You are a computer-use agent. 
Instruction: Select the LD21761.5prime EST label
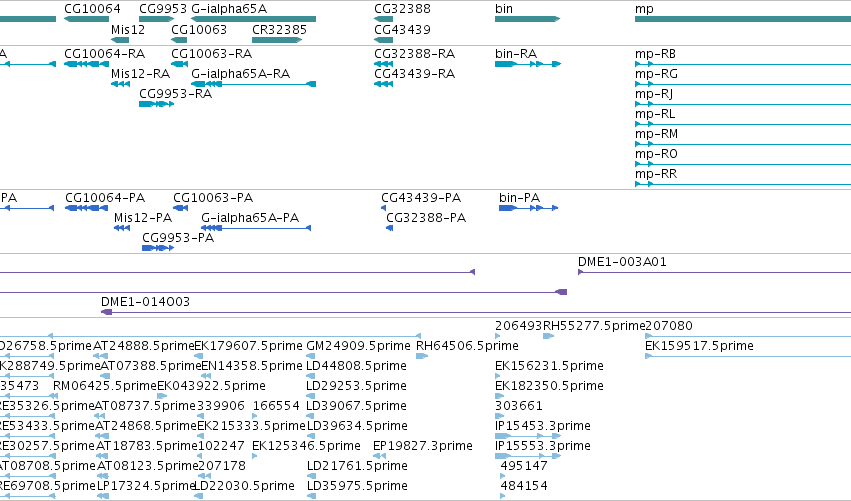tap(357, 466)
